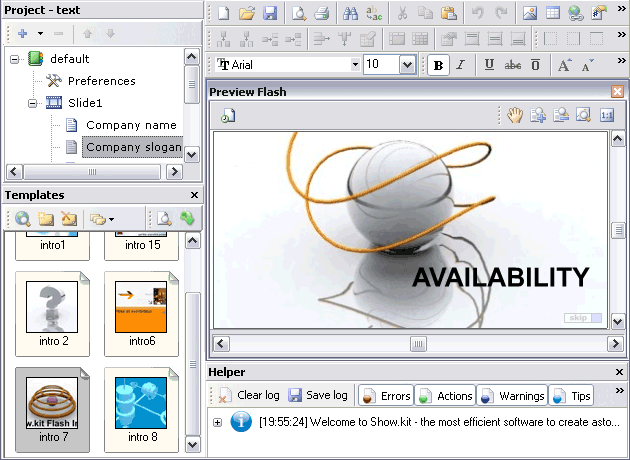630x460 pixels.
Task: Refresh the Flash preview with the clock page icon
Action: (x=228, y=116)
